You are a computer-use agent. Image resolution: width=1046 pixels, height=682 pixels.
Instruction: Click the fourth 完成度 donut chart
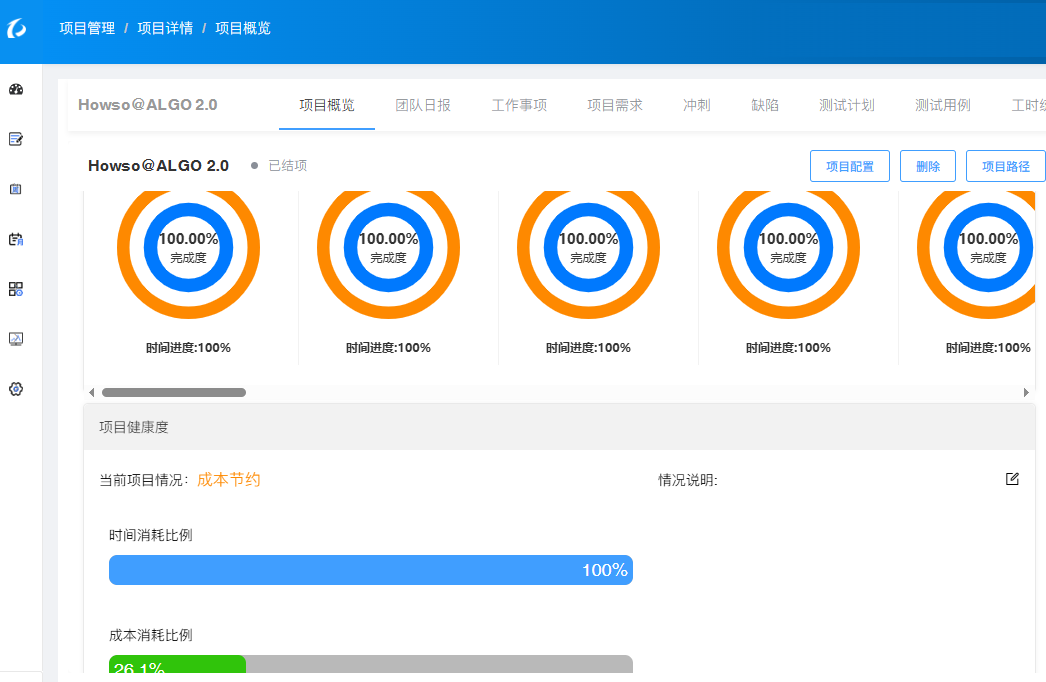(789, 248)
